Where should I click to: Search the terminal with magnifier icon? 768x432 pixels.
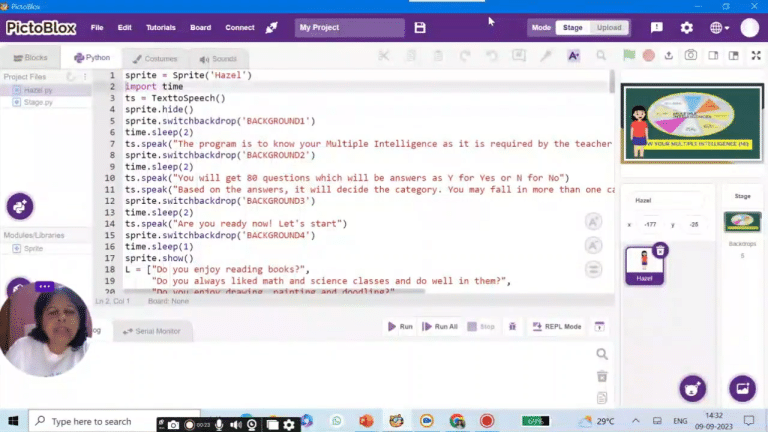tap(602, 354)
